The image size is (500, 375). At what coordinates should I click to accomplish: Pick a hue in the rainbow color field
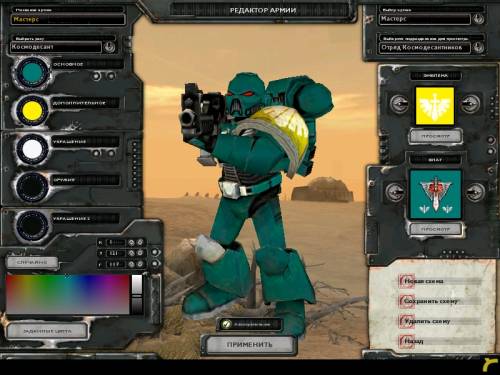tap(68, 294)
